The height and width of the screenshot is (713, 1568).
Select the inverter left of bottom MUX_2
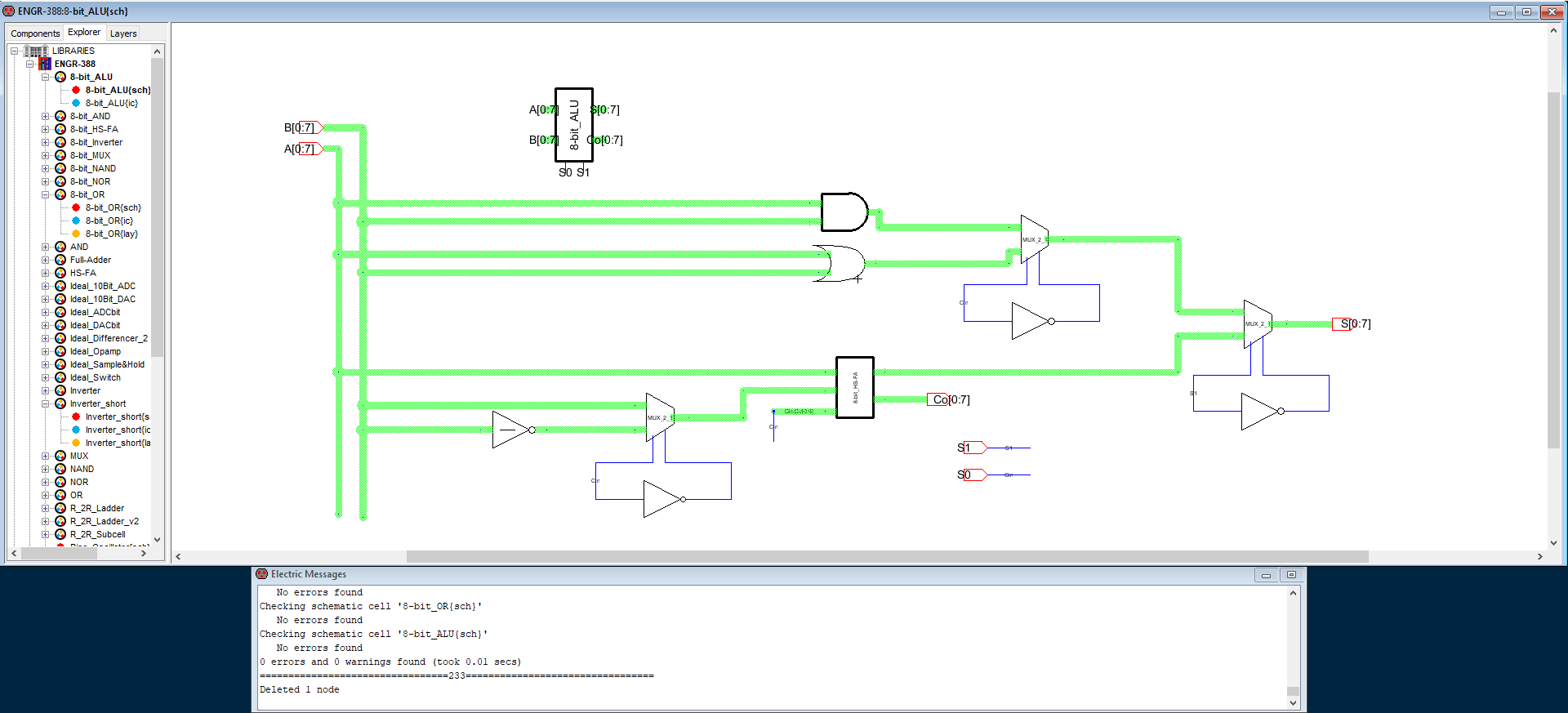pyautogui.click(x=514, y=430)
